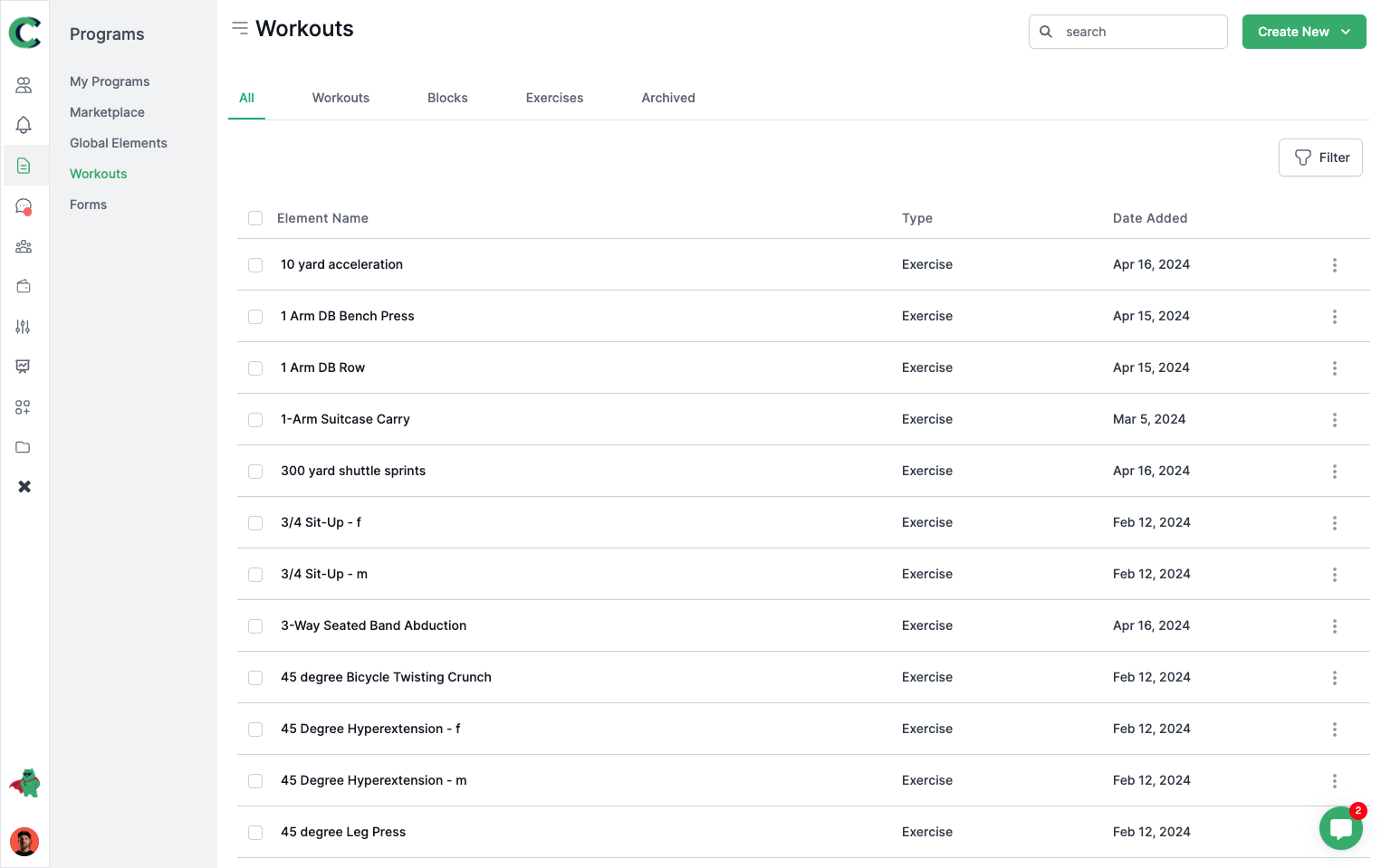Image resolution: width=1381 pixels, height=868 pixels.
Task: Expand the Create New dropdown button
Action: (x=1304, y=32)
